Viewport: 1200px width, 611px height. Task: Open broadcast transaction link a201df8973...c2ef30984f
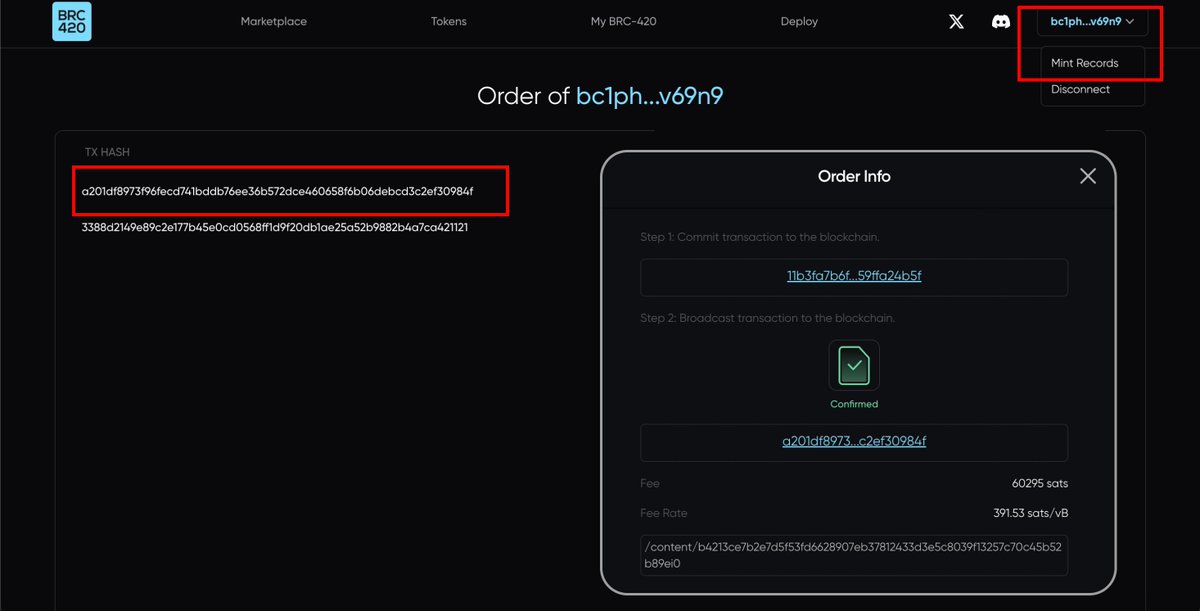pyautogui.click(x=854, y=441)
